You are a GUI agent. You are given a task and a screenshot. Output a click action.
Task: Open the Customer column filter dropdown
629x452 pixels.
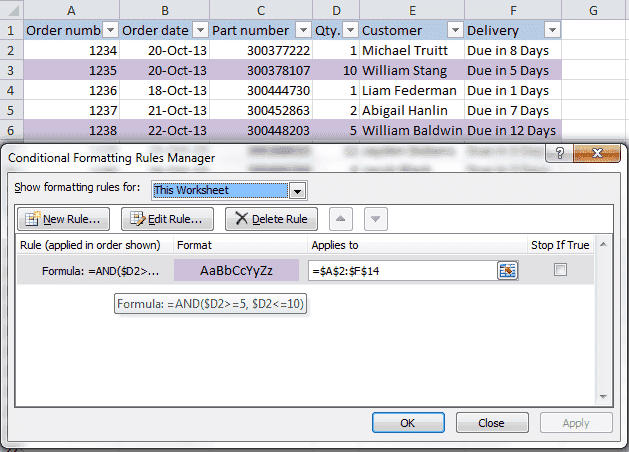click(x=453, y=30)
